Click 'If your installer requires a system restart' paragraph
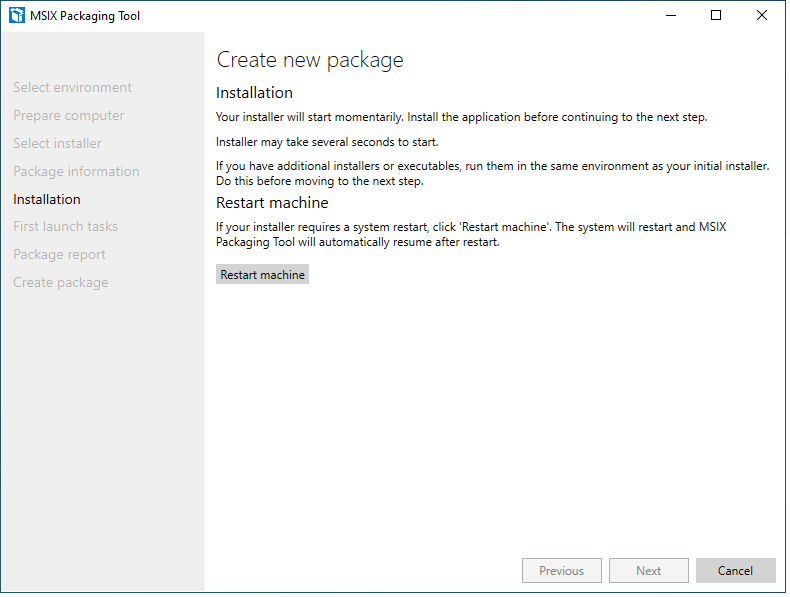 point(472,235)
